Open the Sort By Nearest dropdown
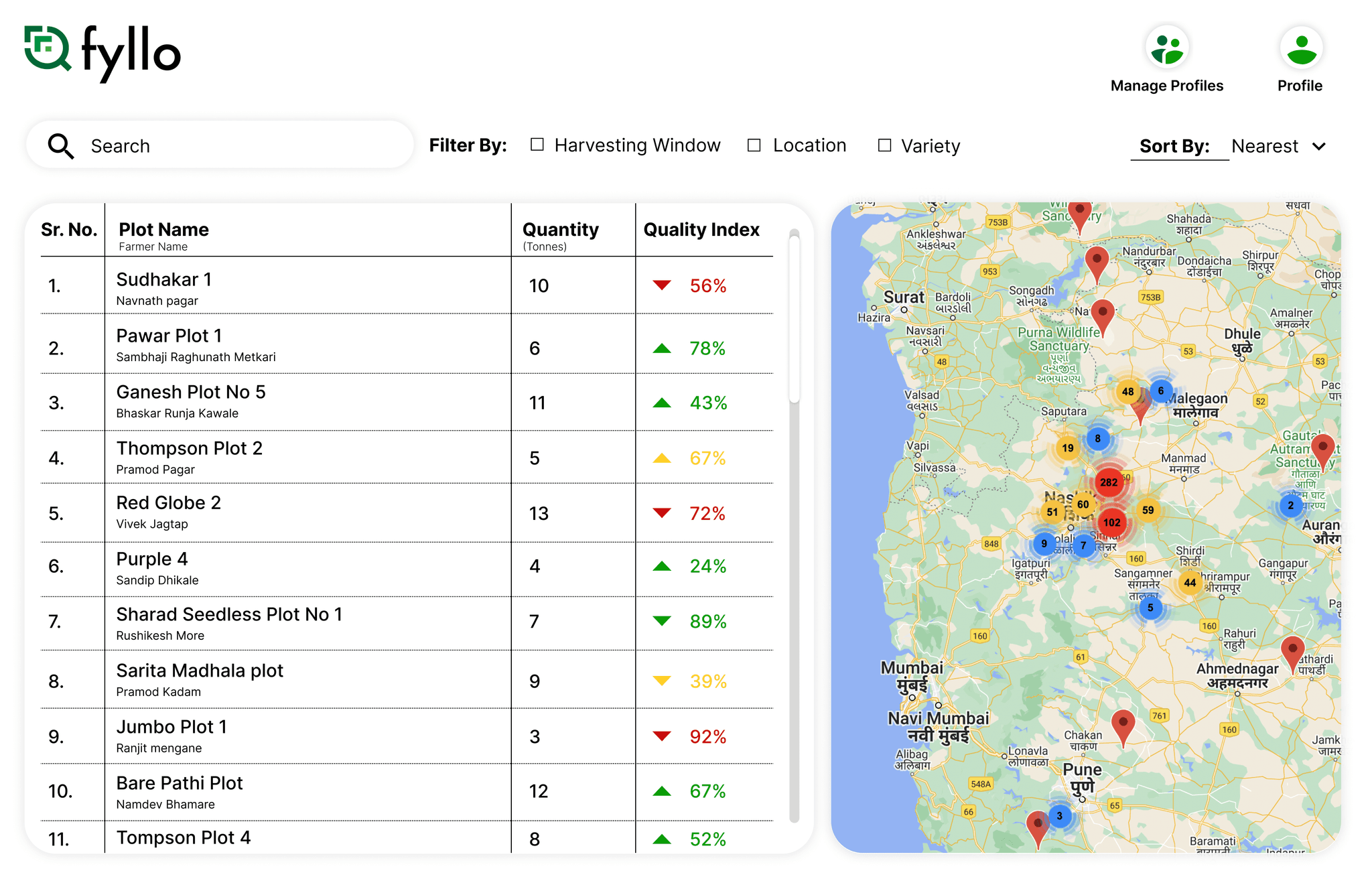Screen dimensions: 1372x891 tap(1265, 146)
